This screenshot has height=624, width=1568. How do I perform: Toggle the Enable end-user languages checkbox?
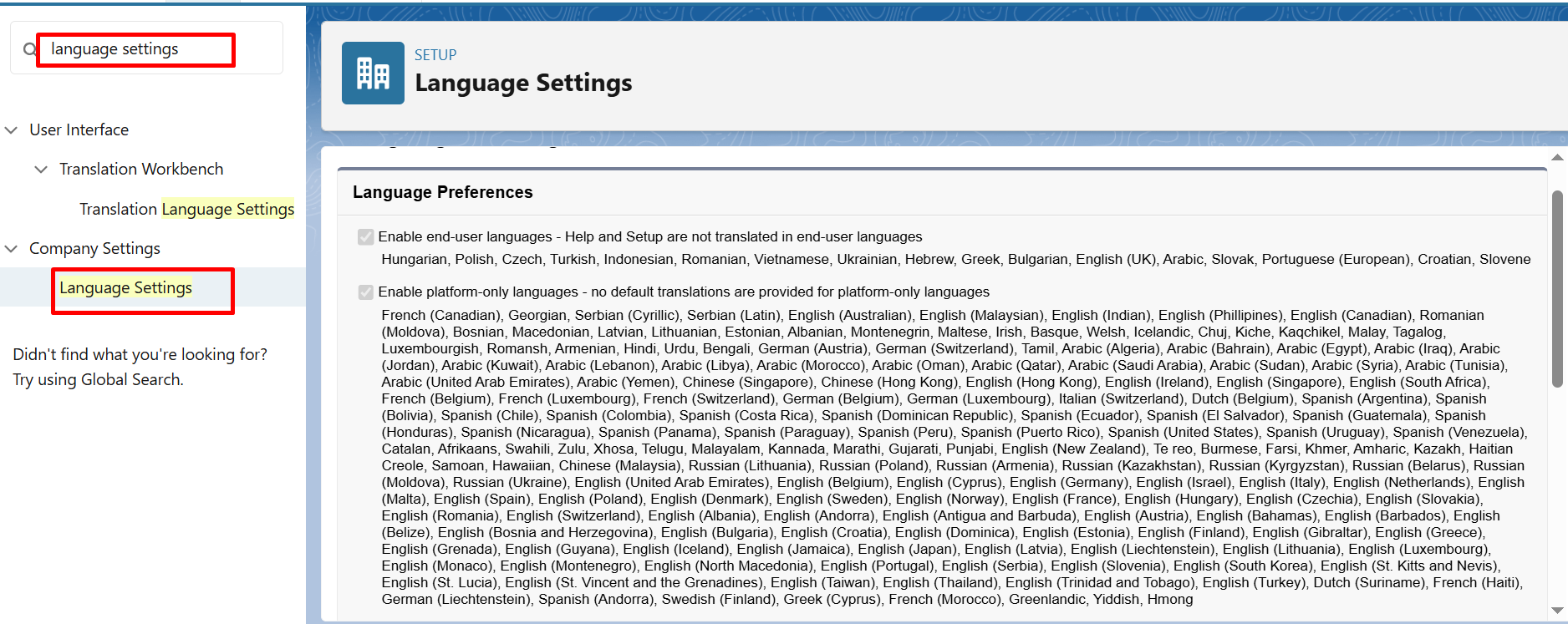click(365, 237)
